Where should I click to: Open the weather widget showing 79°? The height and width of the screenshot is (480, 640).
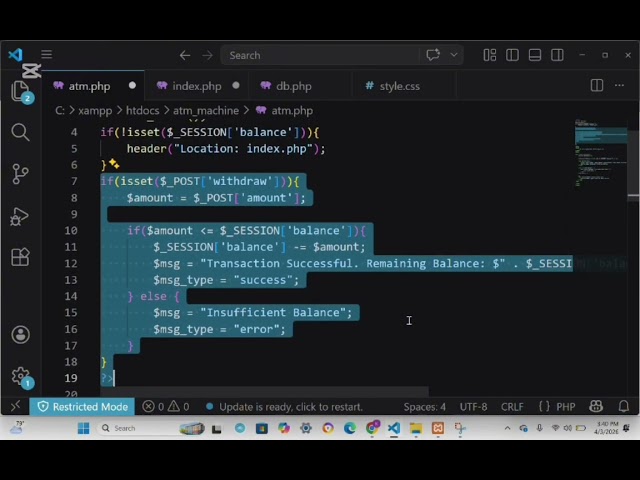pos(17,428)
